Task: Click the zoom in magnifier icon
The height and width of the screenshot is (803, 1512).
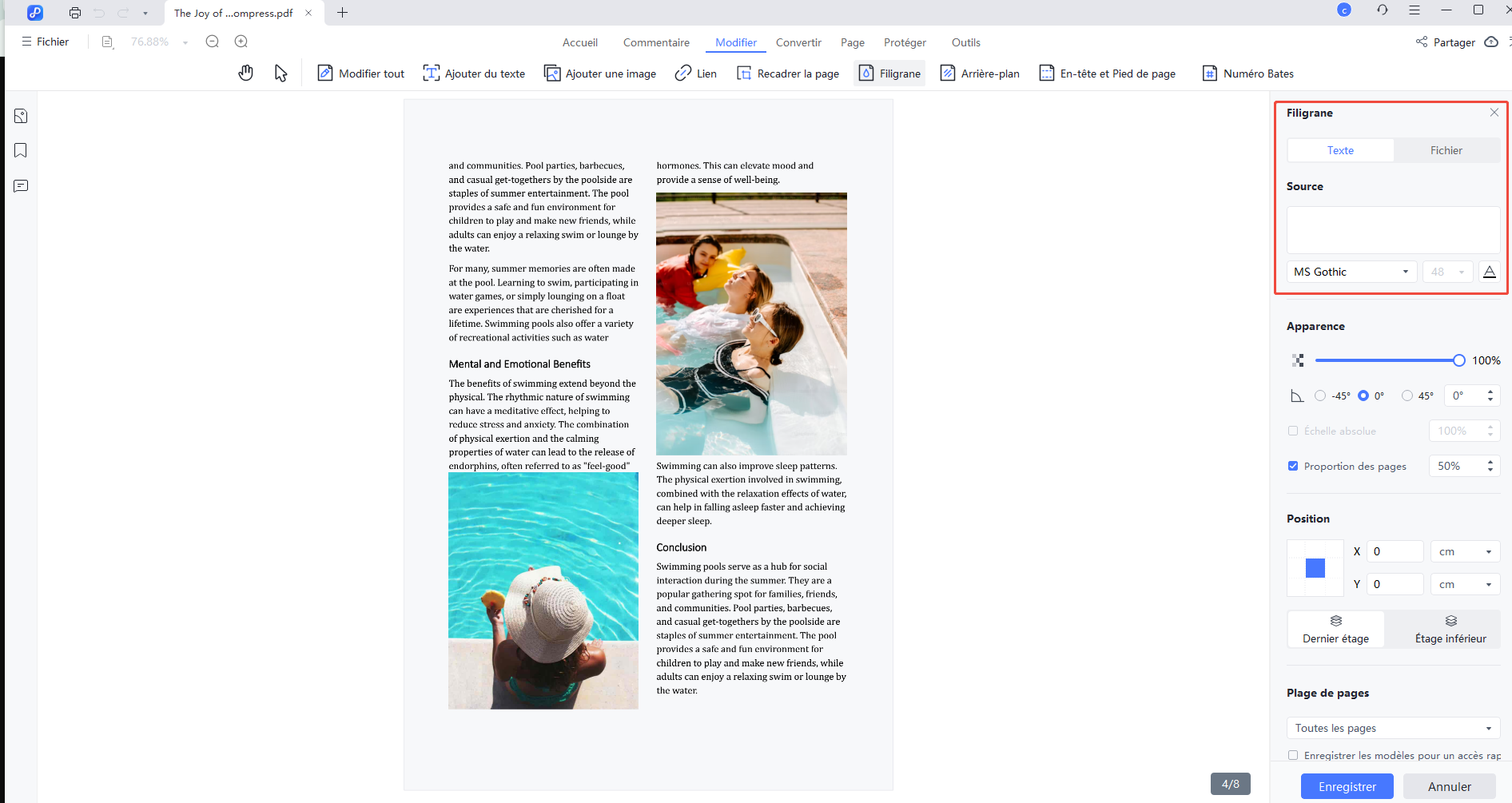Action: [x=241, y=42]
